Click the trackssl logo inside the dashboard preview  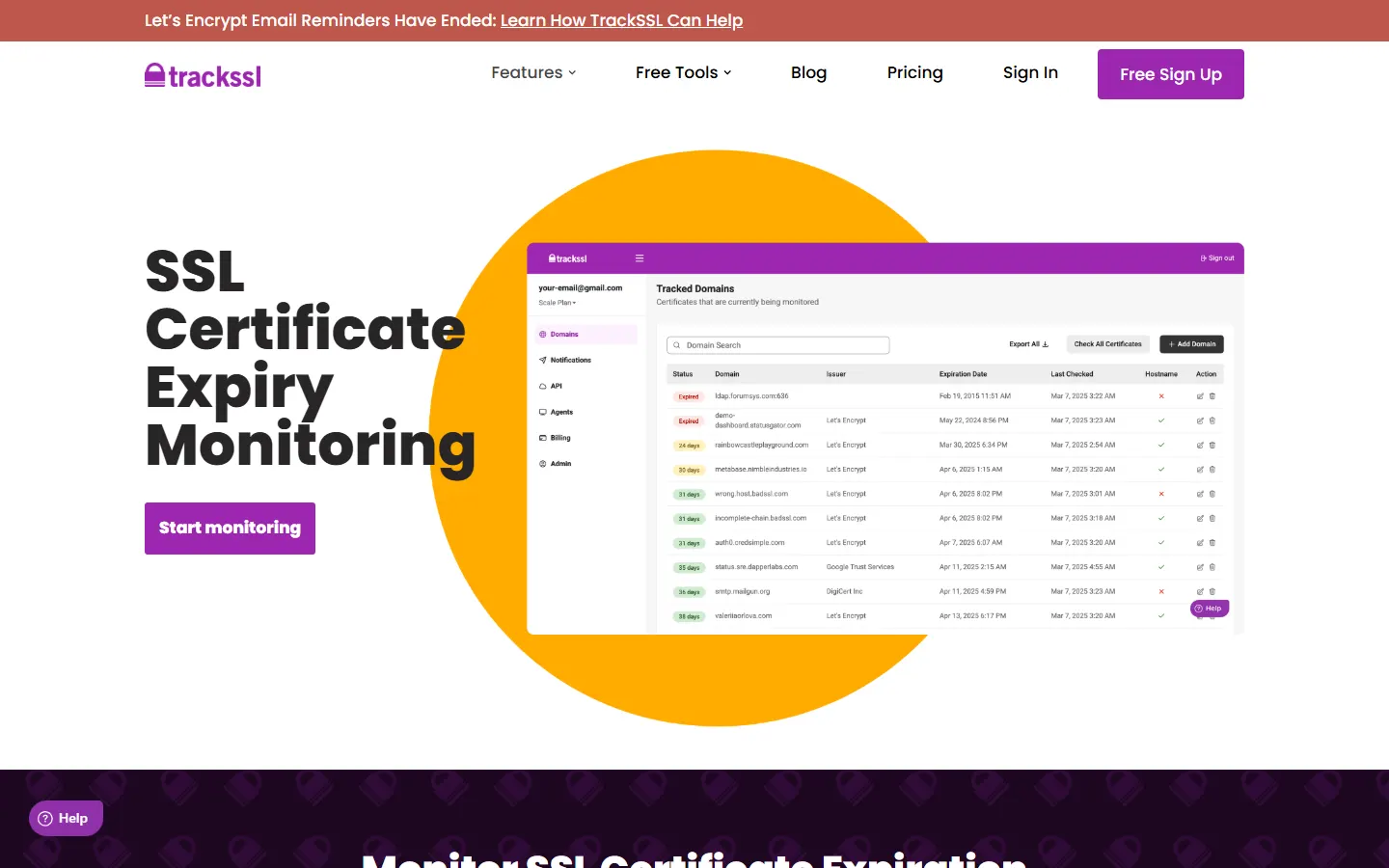tap(568, 258)
